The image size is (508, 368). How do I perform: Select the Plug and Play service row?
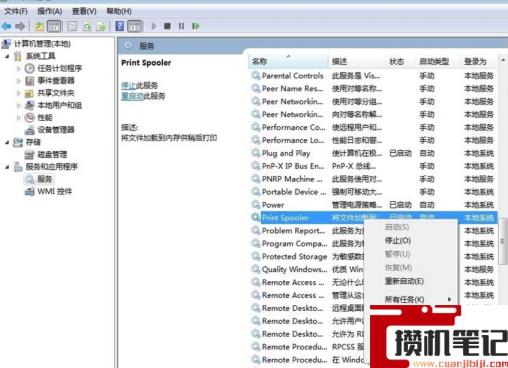(x=373, y=153)
